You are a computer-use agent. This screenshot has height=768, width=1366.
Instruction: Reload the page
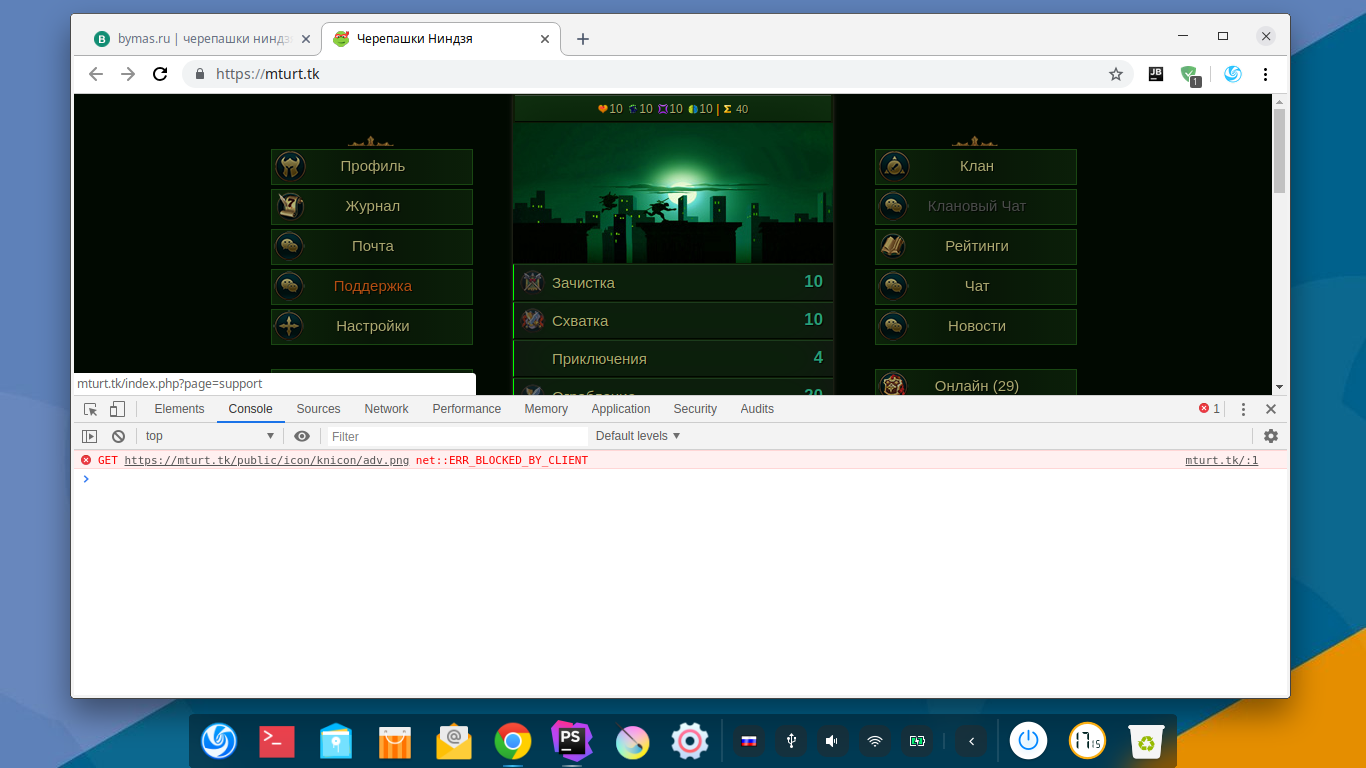160,74
